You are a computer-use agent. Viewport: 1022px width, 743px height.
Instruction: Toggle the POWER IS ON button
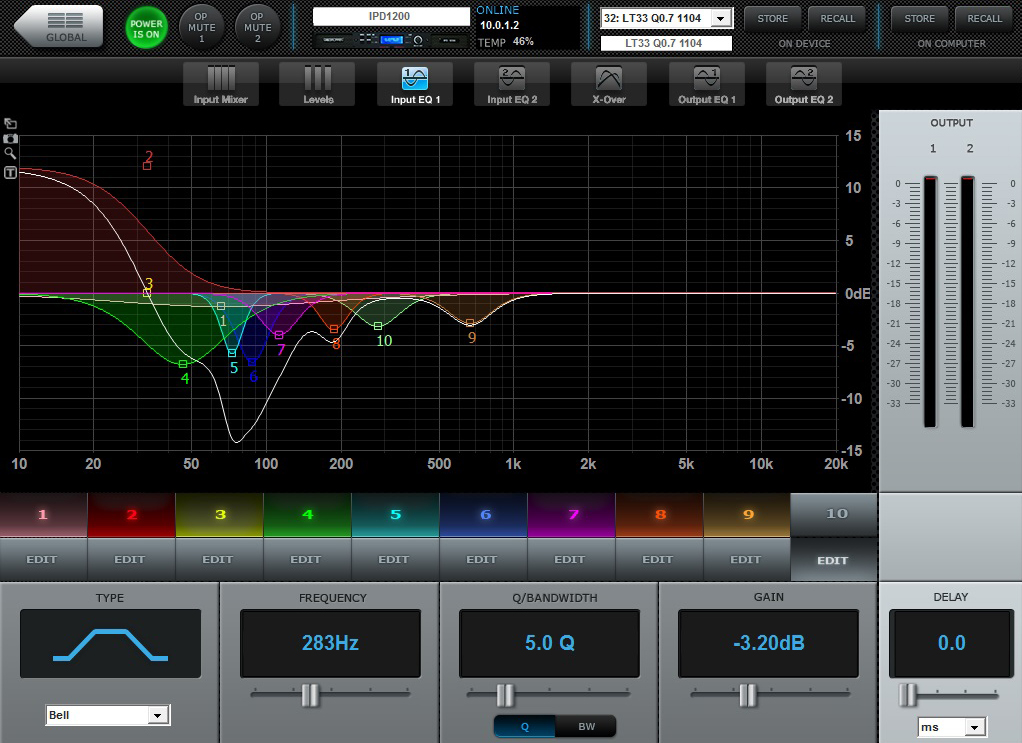click(x=146, y=27)
